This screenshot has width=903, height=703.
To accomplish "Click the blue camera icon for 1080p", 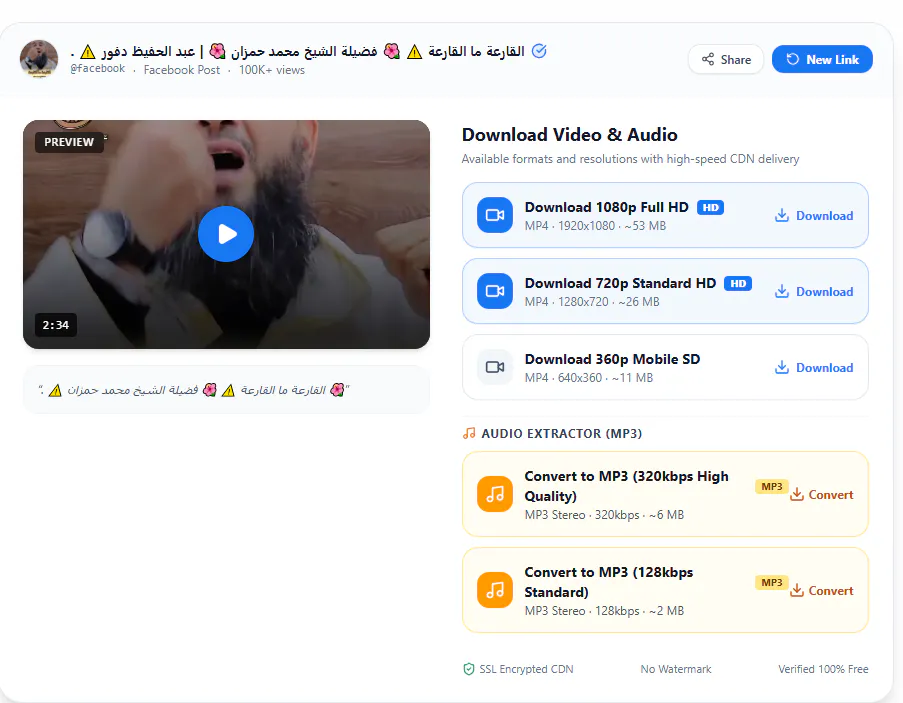I will click(495, 215).
